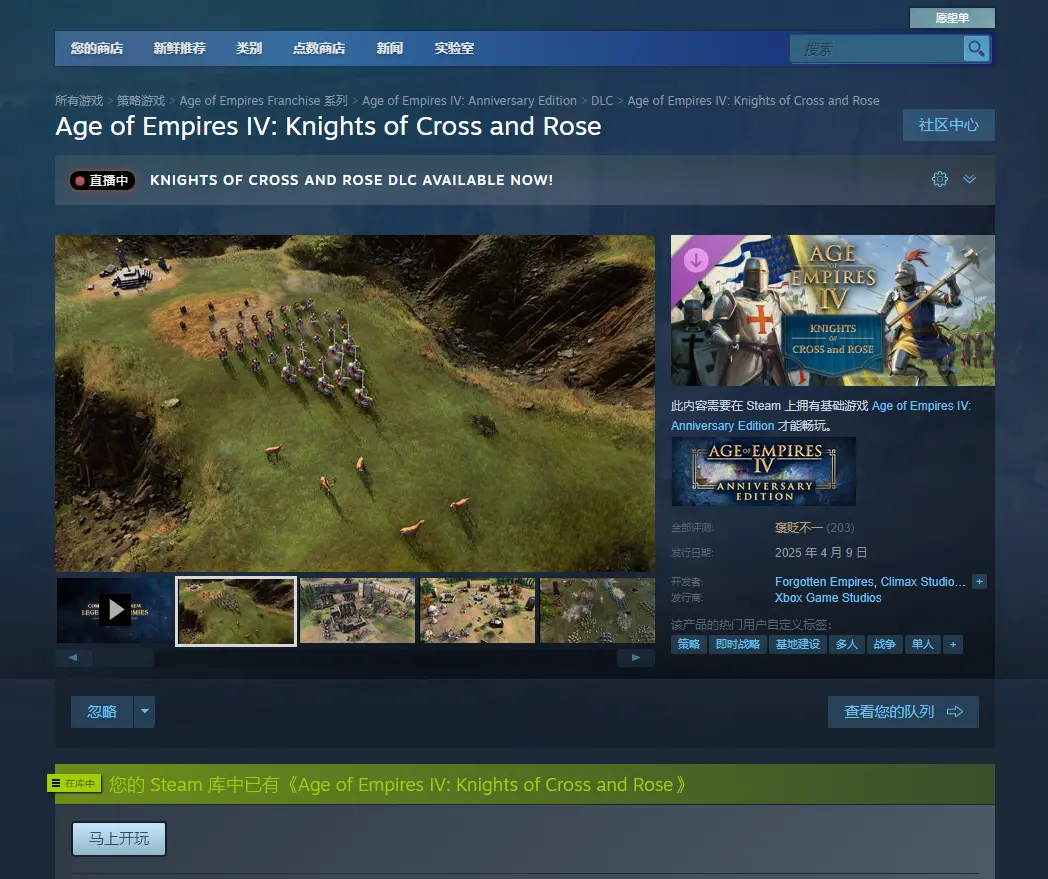Open the 社区中心 community hub
The height and width of the screenshot is (879, 1048).
(x=948, y=125)
